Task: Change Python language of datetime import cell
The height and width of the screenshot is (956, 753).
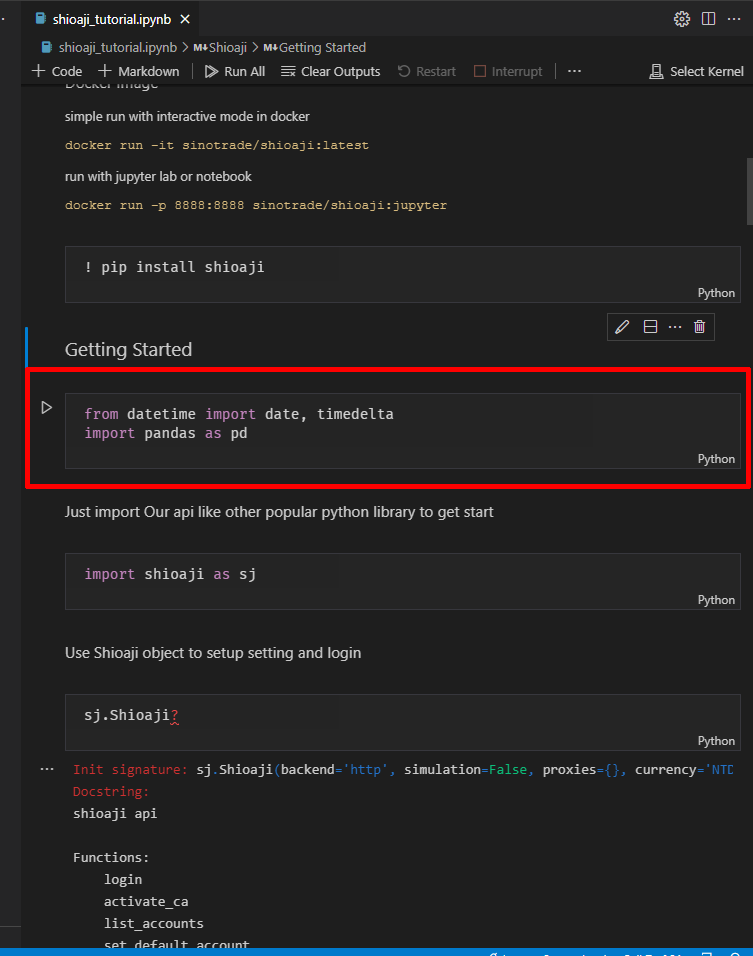Action: 716,458
